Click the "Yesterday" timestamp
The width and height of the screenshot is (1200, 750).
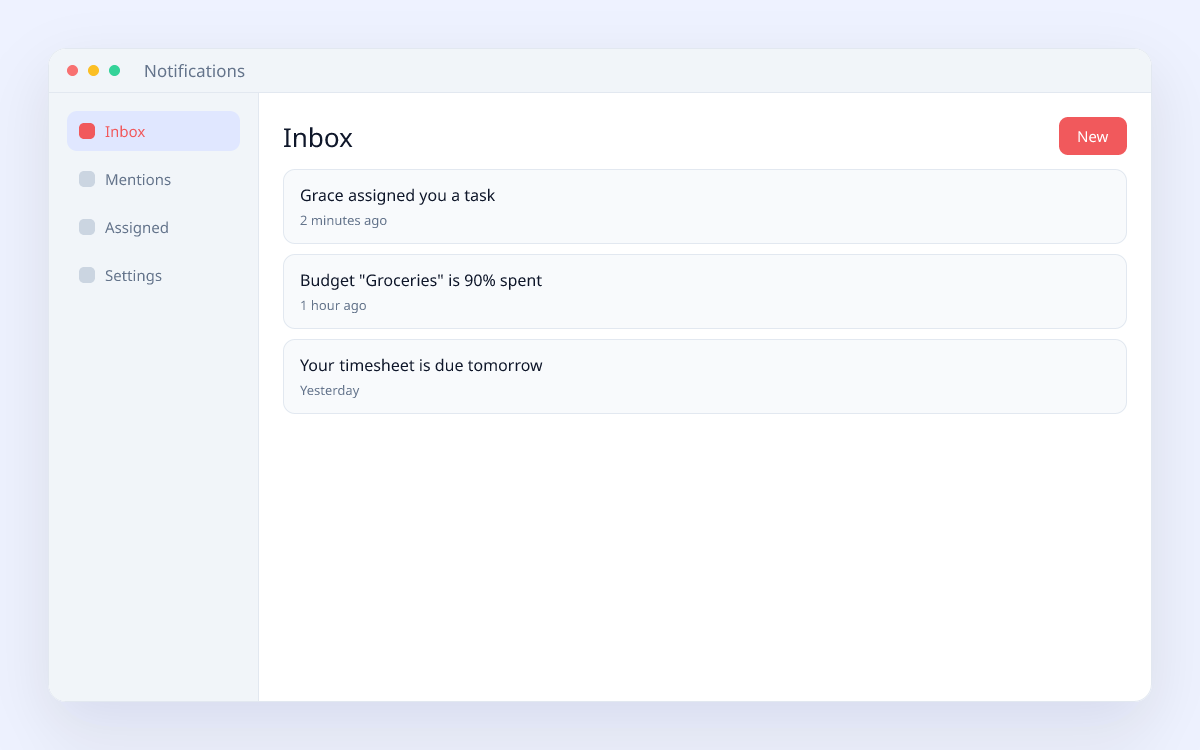coord(329,390)
